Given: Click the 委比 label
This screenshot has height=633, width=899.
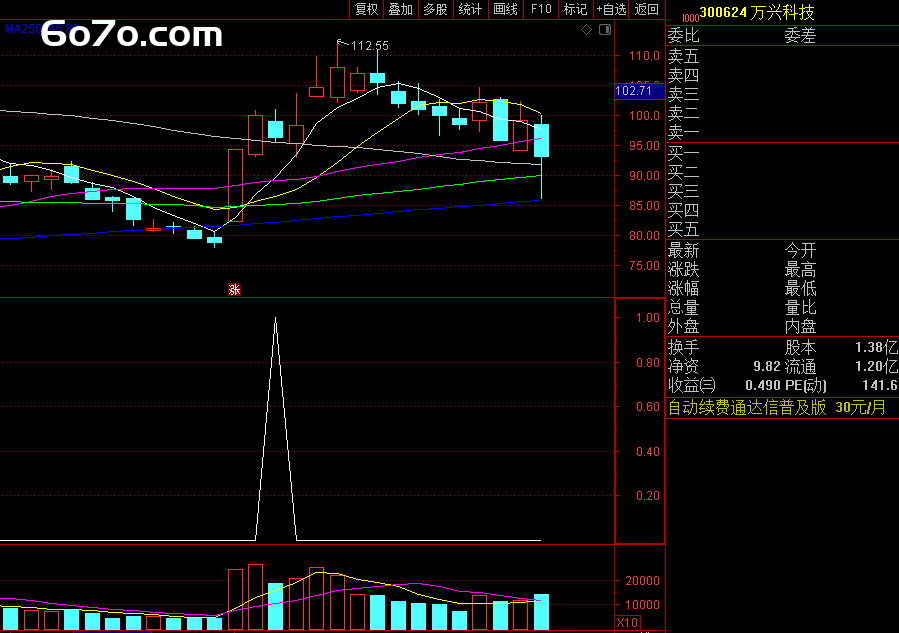Looking at the screenshot, I should point(684,36).
